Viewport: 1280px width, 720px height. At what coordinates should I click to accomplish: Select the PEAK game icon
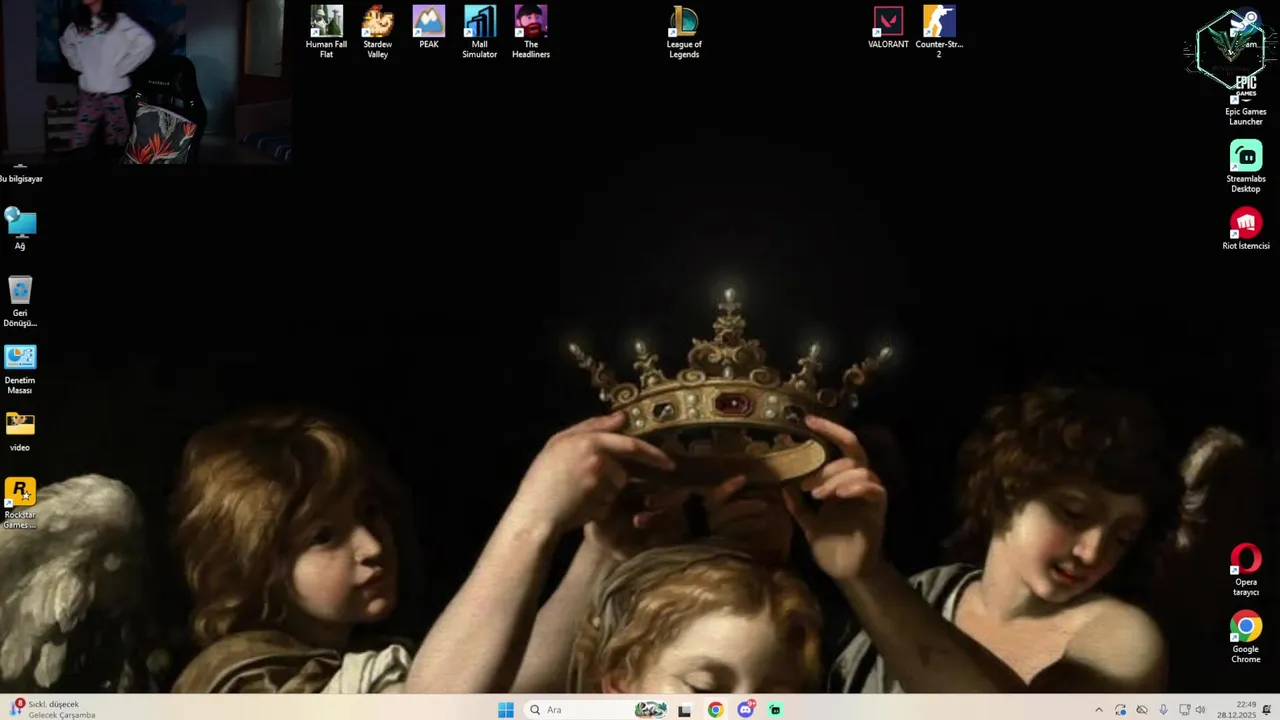(x=429, y=28)
